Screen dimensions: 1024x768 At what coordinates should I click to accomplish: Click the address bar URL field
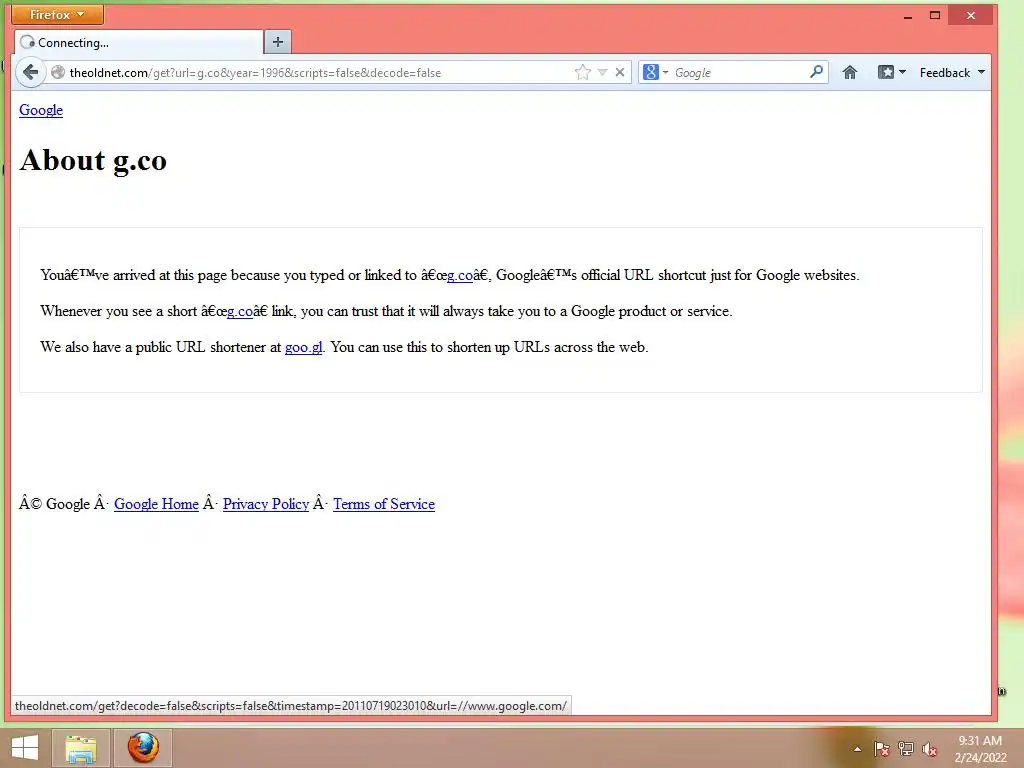tap(320, 72)
